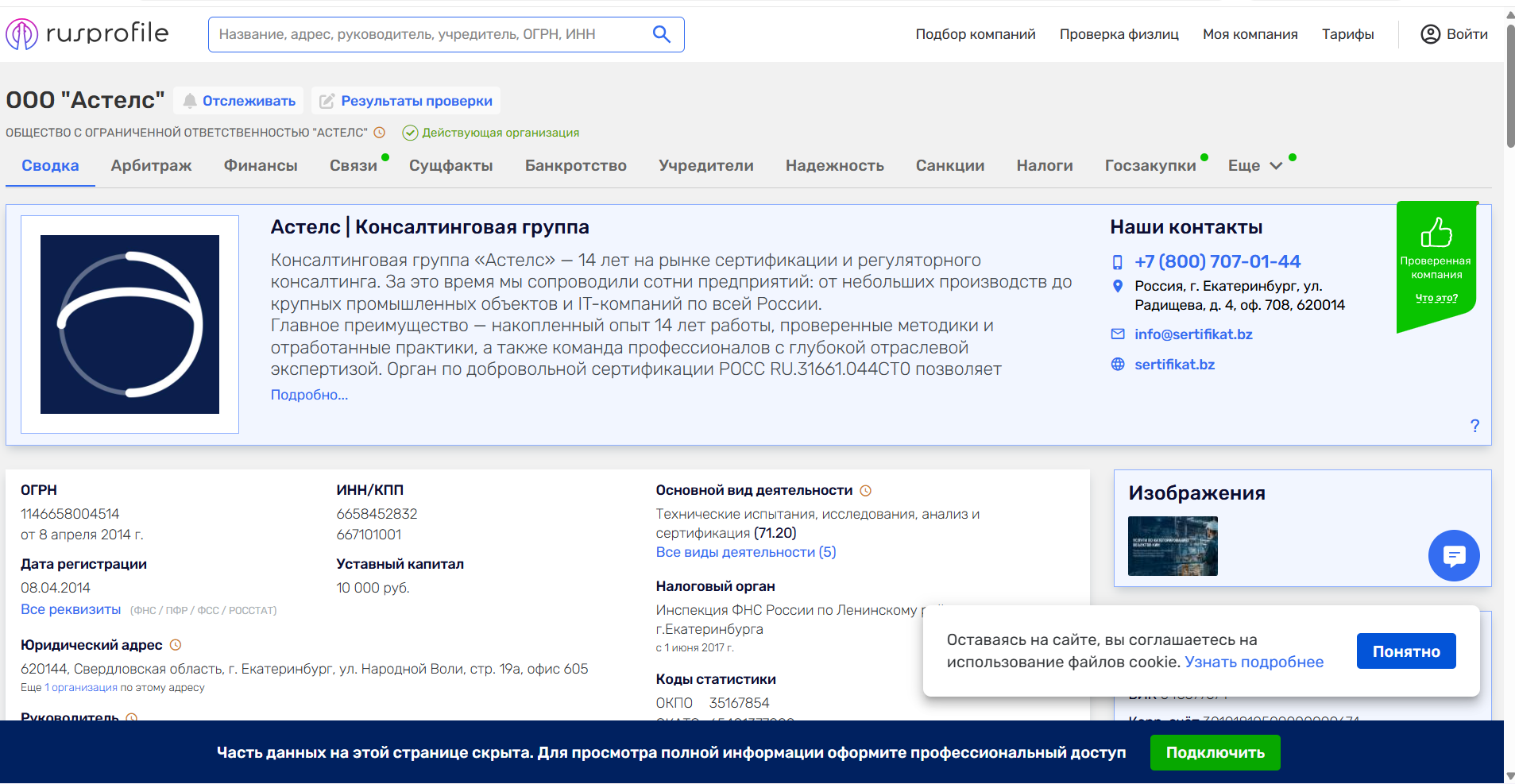Switch to the Надежность tab
The height and width of the screenshot is (784, 1515).
(834, 165)
